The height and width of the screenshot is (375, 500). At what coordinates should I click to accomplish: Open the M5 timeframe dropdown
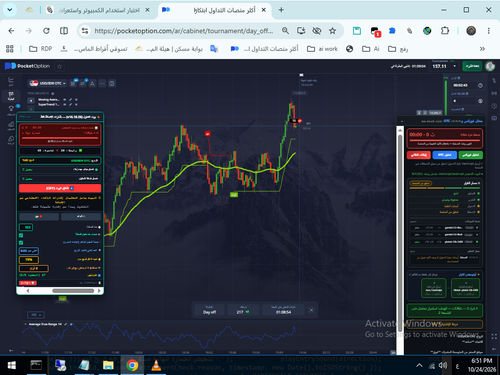point(36,315)
